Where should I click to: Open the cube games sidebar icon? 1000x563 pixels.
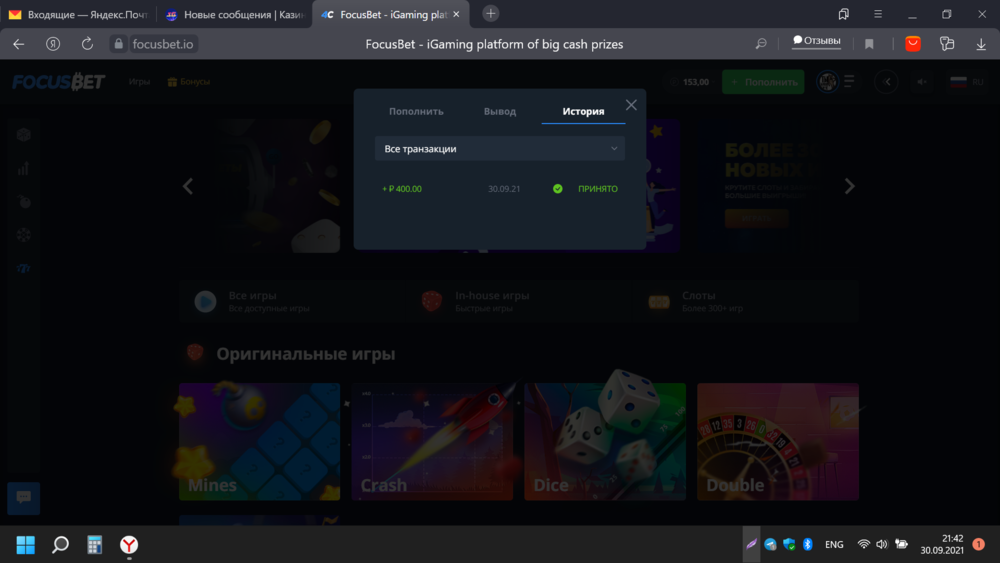point(24,135)
